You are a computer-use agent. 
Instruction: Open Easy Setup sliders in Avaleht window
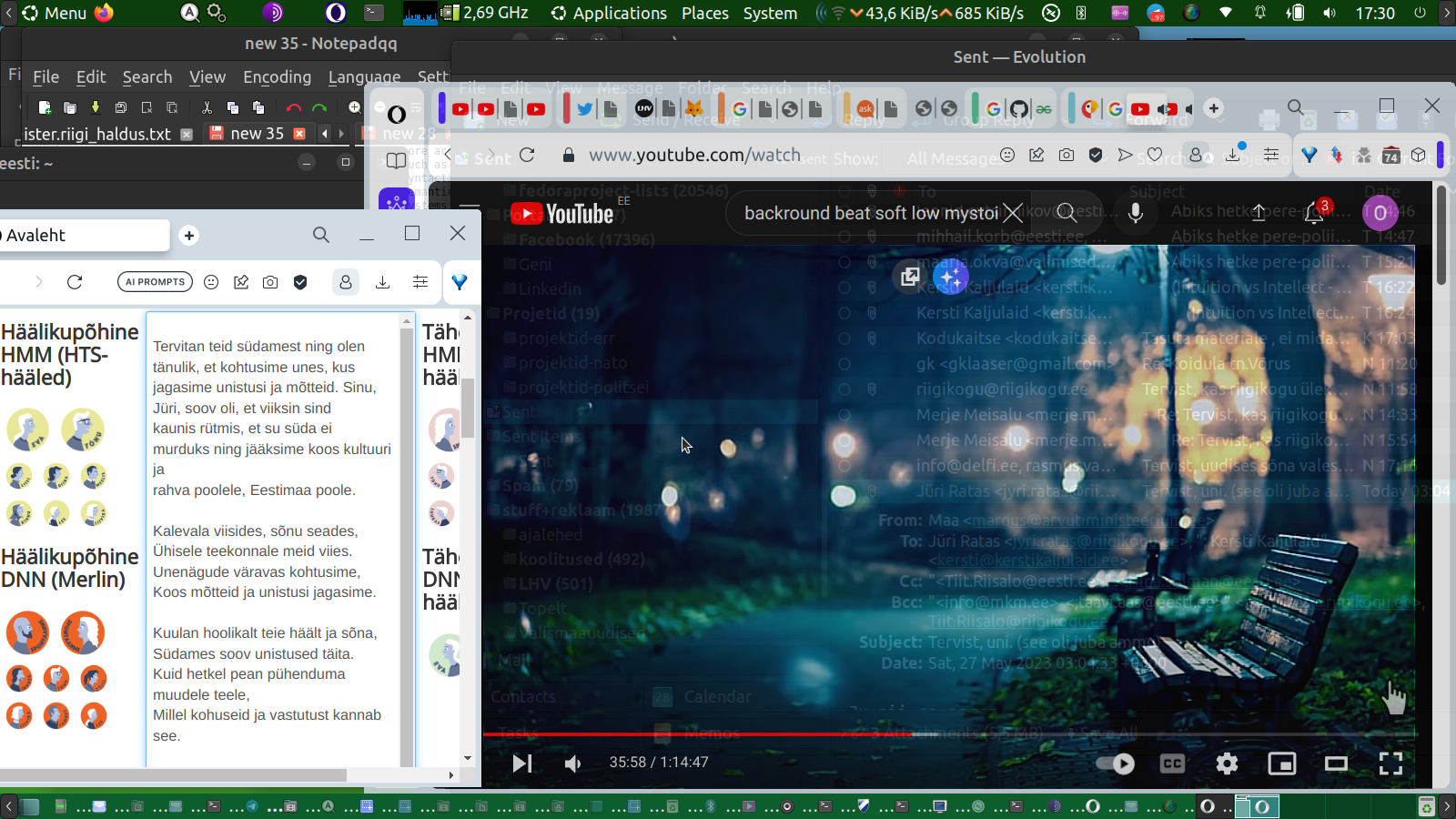click(420, 282)
